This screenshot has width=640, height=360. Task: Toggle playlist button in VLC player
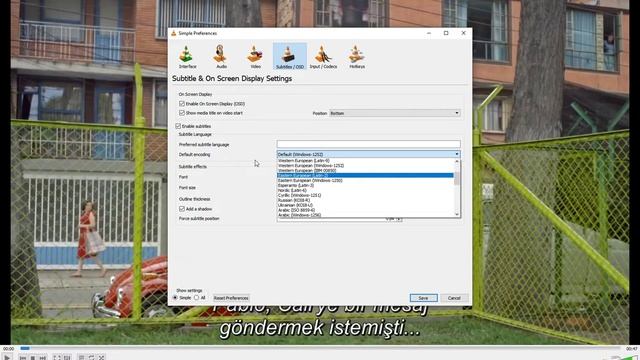point(81,358)
